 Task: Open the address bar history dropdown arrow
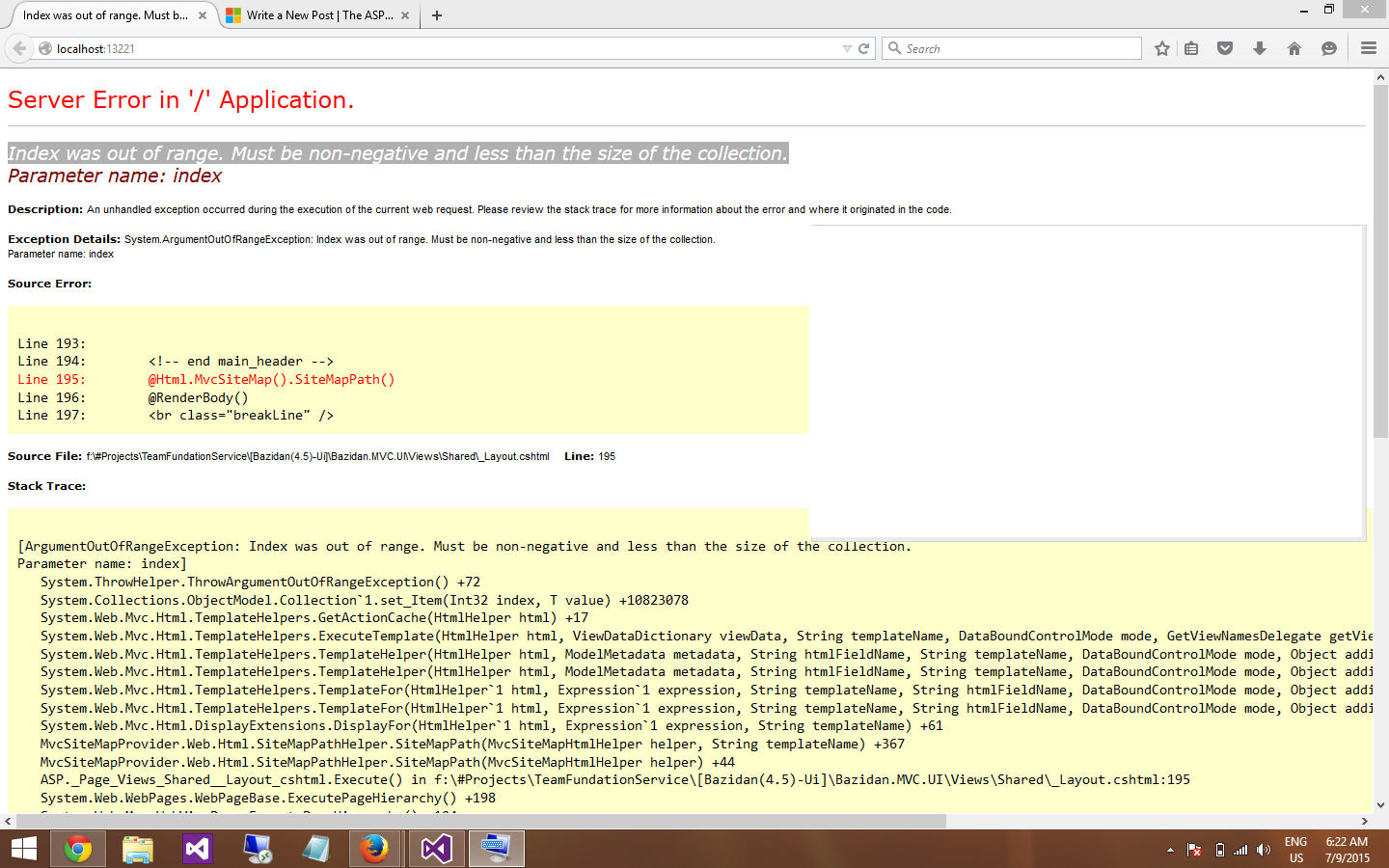pos(848,47)
